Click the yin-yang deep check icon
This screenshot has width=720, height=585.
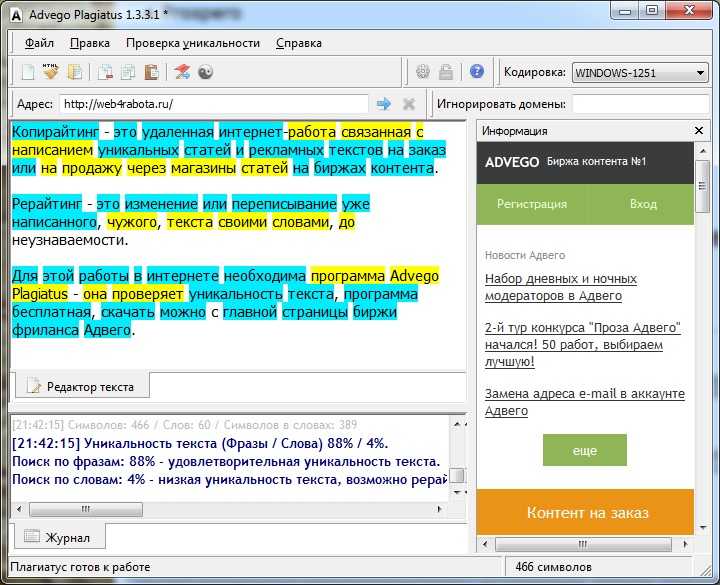[205, 72]
